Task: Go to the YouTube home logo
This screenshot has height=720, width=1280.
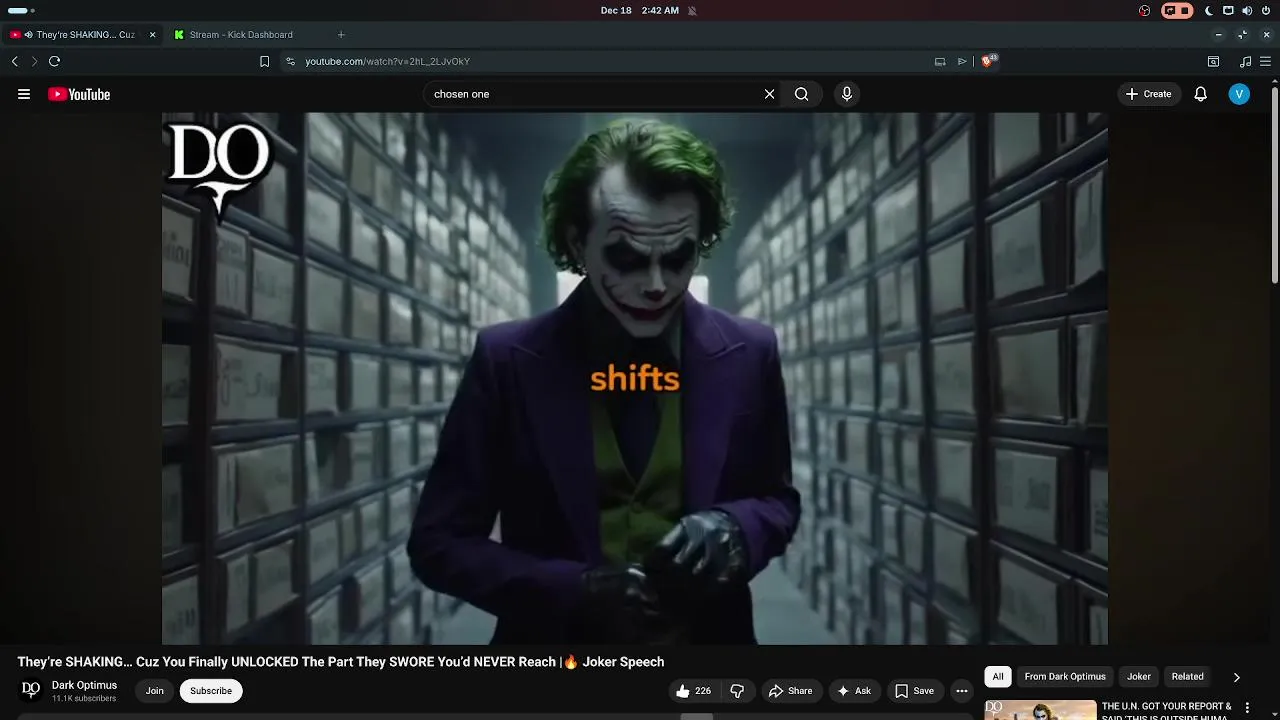Action: (x=79, y=94)
